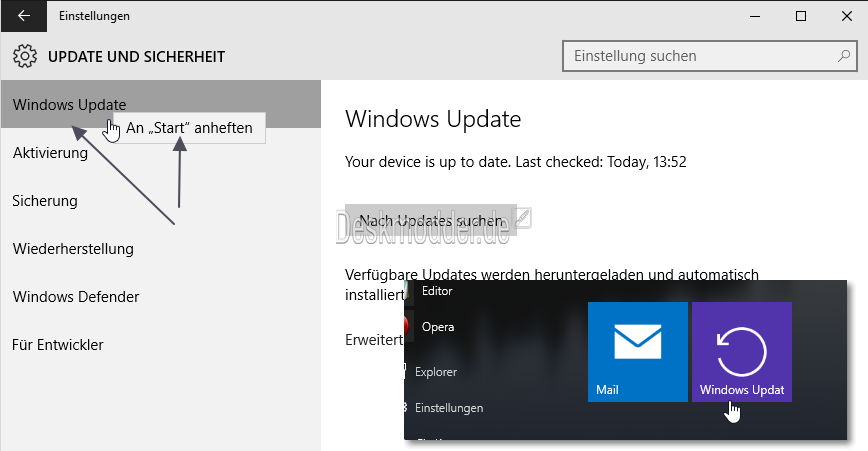Click the Nach Updates suchen button
Image resolution: width=868 pixels, height=451 pixels.
click(x=431, y=220)
